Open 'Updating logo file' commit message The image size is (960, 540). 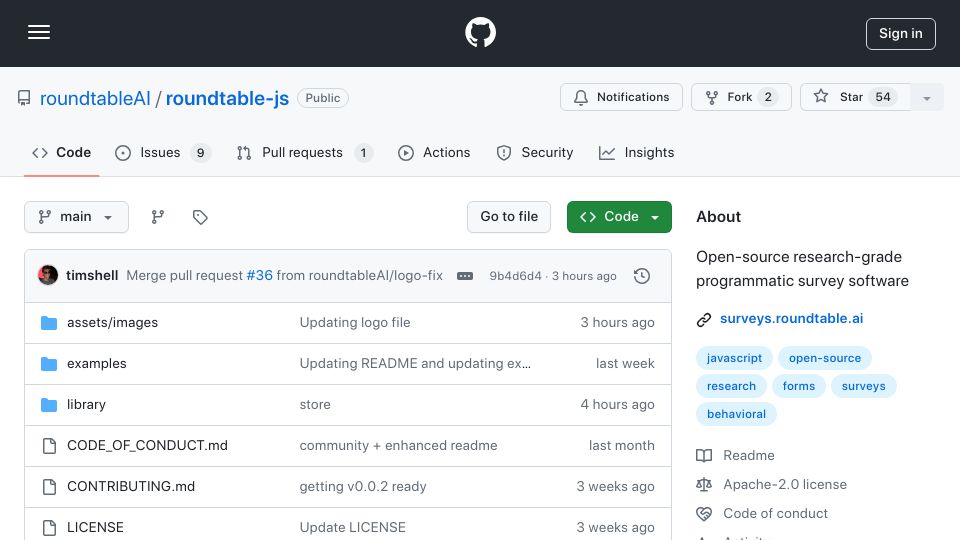[x=354, y=323]
